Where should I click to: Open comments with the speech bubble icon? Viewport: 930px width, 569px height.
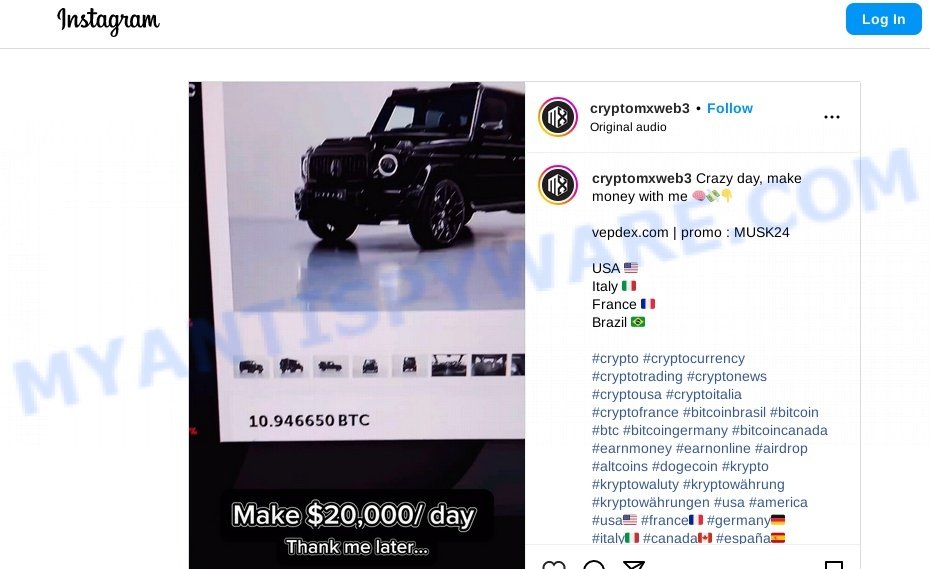(x=594, y=564)
